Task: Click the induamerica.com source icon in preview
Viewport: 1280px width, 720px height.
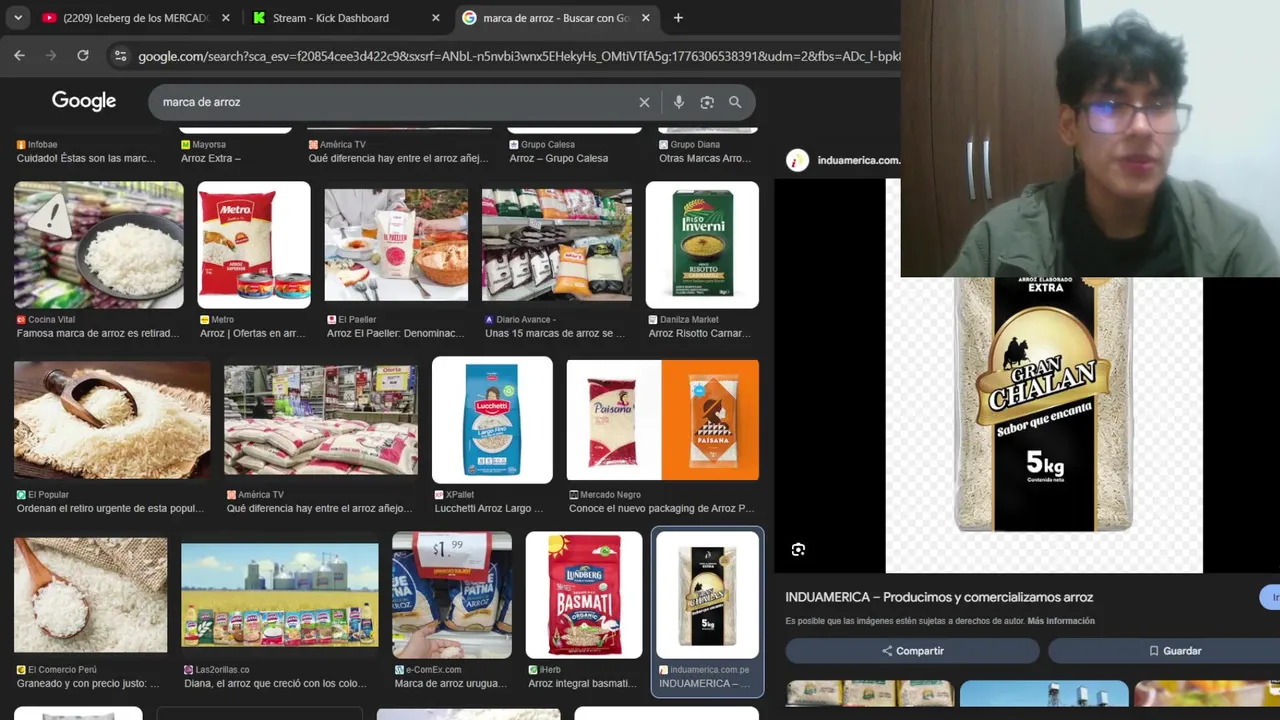Action: (797, 160)
